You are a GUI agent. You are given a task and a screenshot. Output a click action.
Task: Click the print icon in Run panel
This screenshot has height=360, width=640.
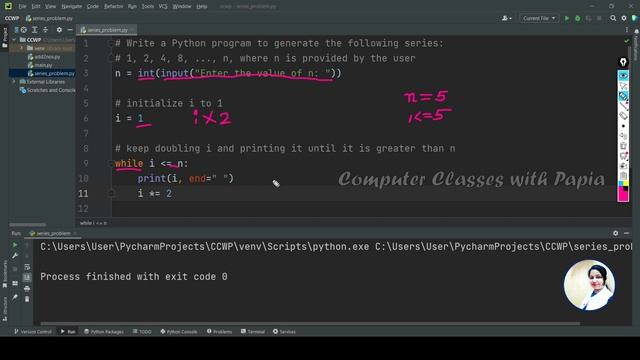click(x=27, y=289)
